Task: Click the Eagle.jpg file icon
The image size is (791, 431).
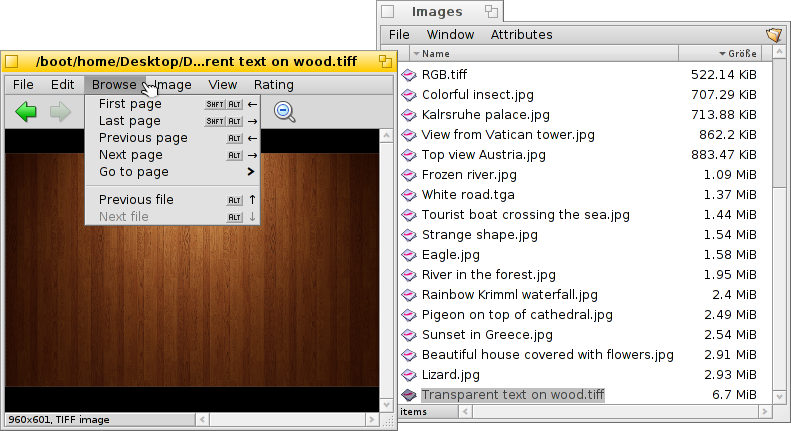Action: (x=408, y=255)
